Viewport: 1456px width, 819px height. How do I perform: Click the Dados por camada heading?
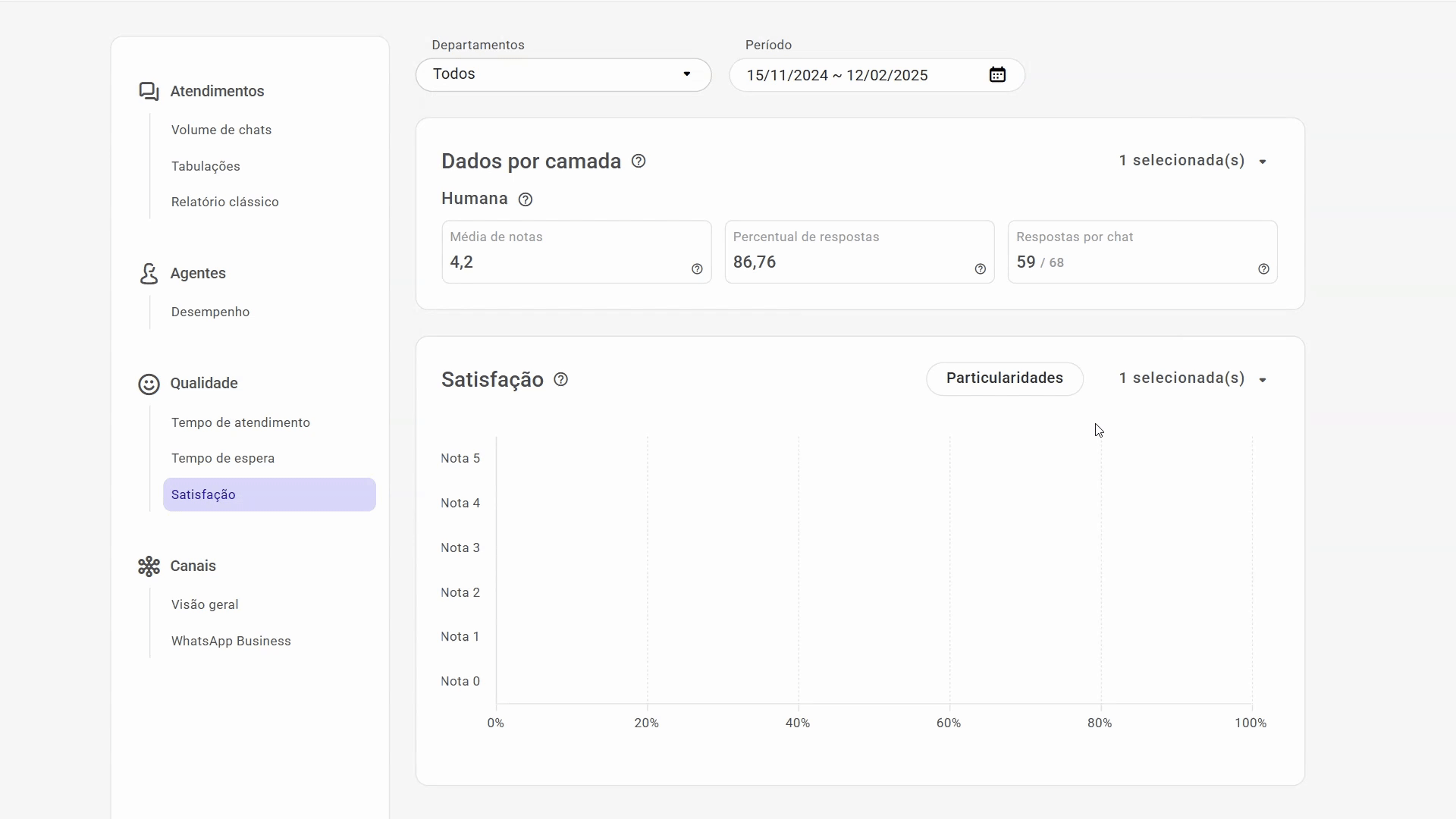coord(531,161)
